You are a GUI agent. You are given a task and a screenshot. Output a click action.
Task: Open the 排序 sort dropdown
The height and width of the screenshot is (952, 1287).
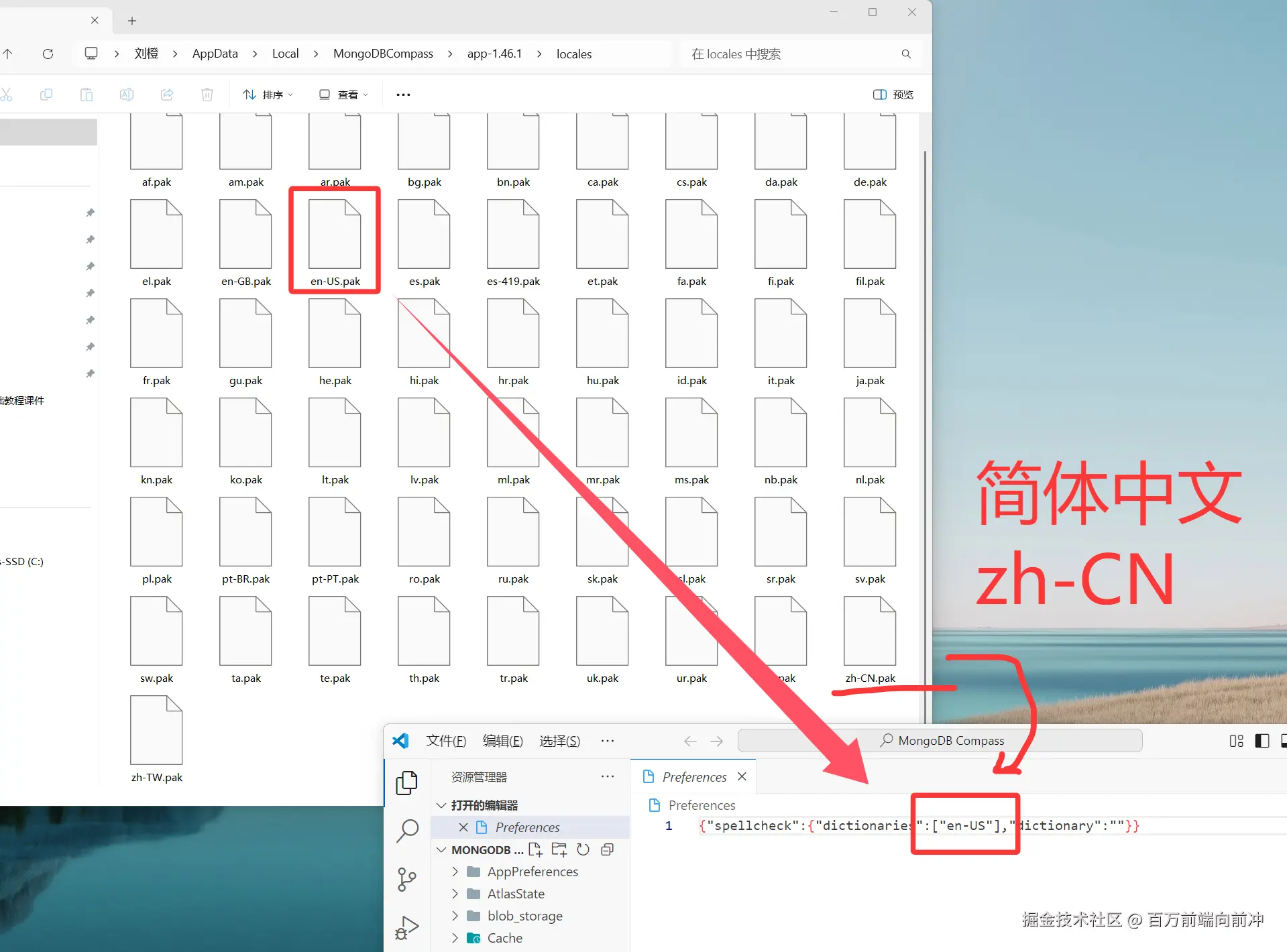point(268,94)
